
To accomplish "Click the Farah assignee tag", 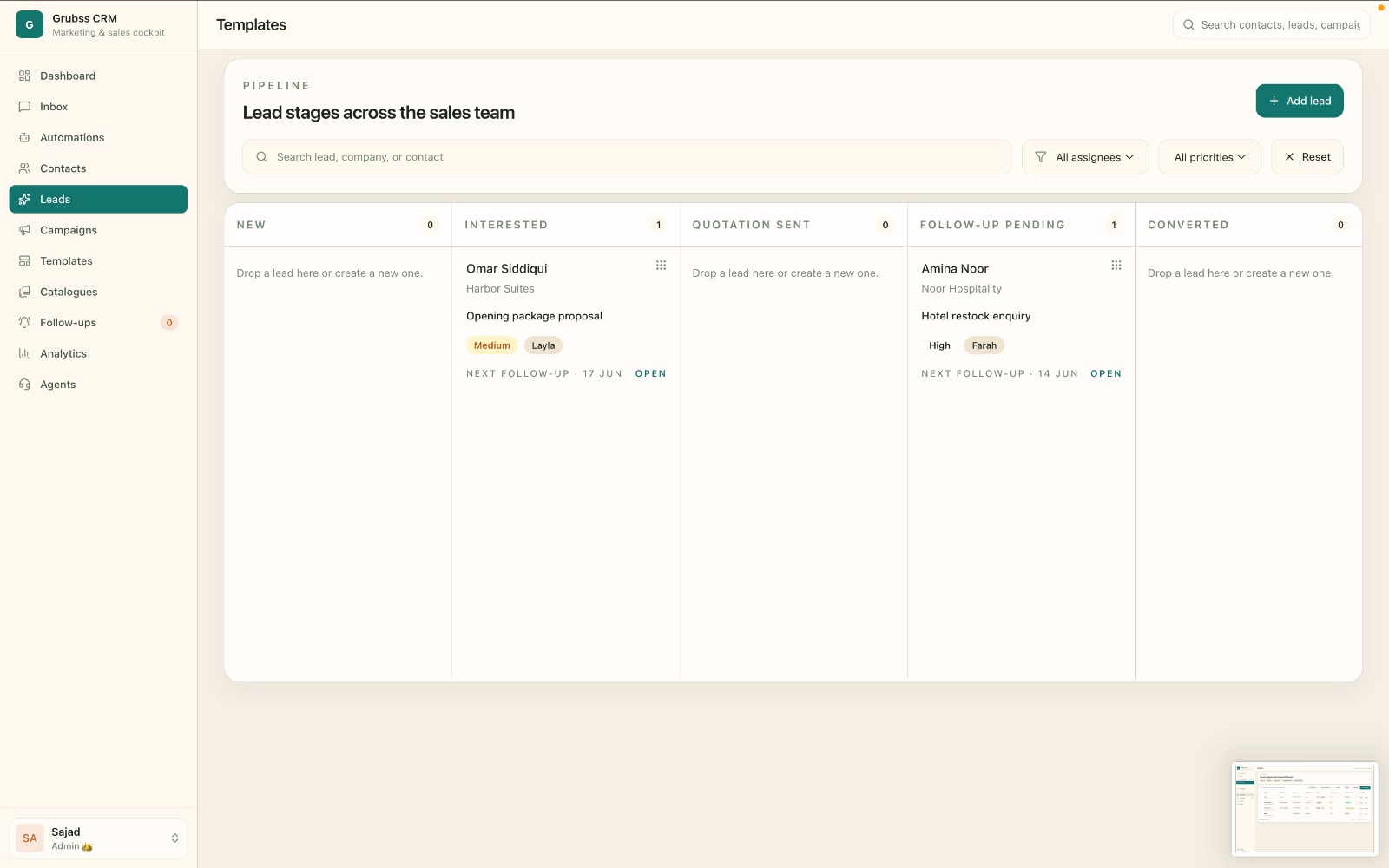I will tap(984, 345).
